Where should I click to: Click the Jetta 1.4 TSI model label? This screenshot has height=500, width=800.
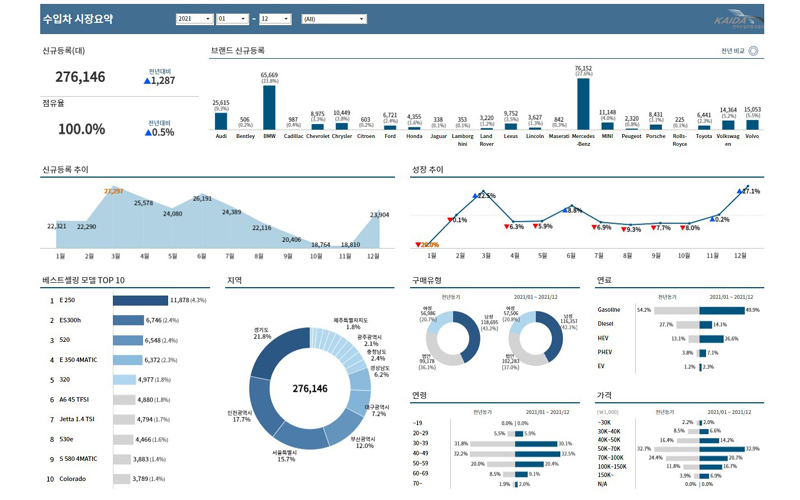[77, 419]
